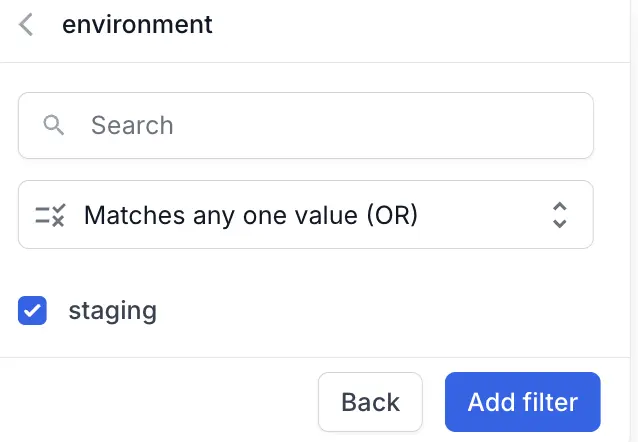
Task: Click the staging label text
Action: [112, 311]
